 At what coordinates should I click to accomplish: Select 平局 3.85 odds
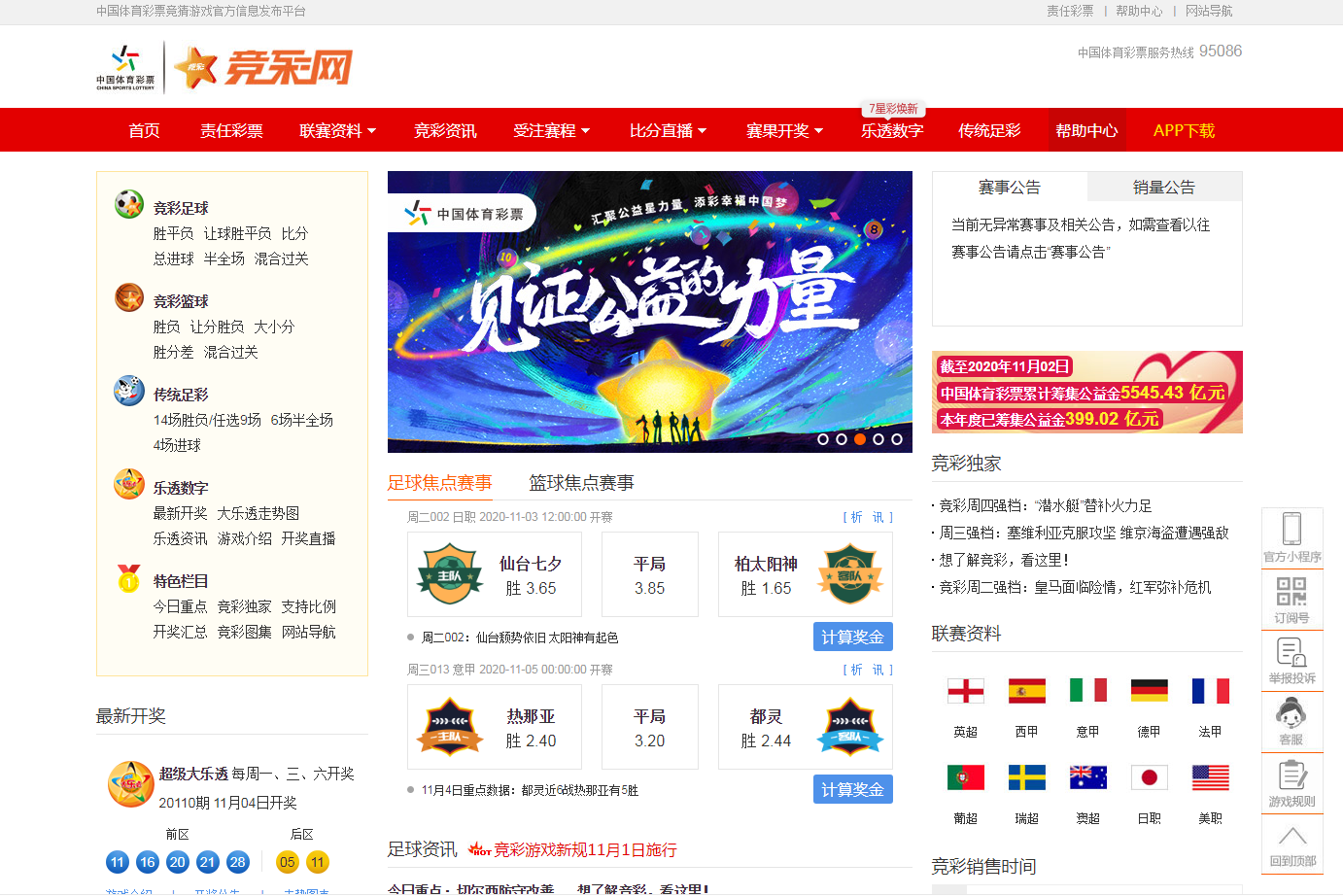click(x=650, y=574)
